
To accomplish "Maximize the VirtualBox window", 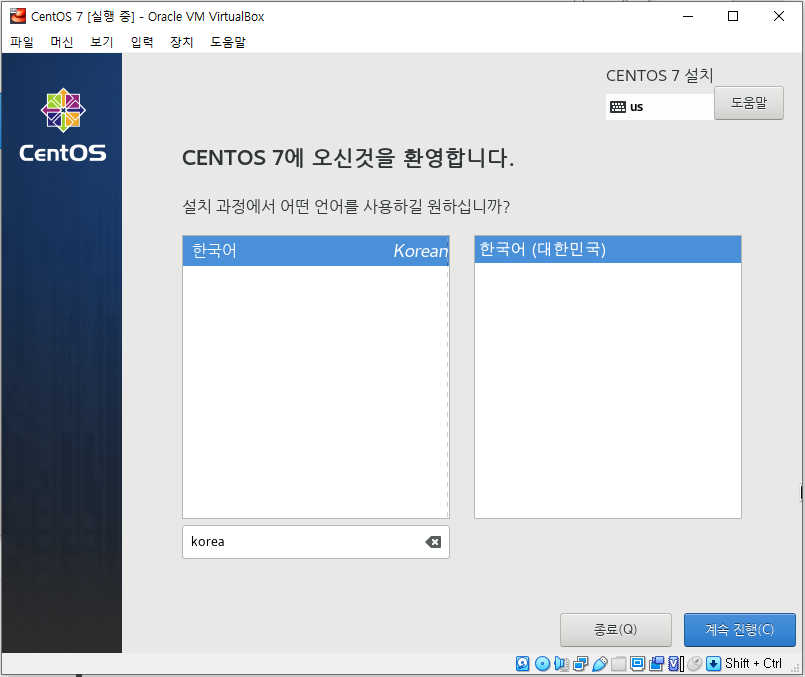I will tap(733, 16).
